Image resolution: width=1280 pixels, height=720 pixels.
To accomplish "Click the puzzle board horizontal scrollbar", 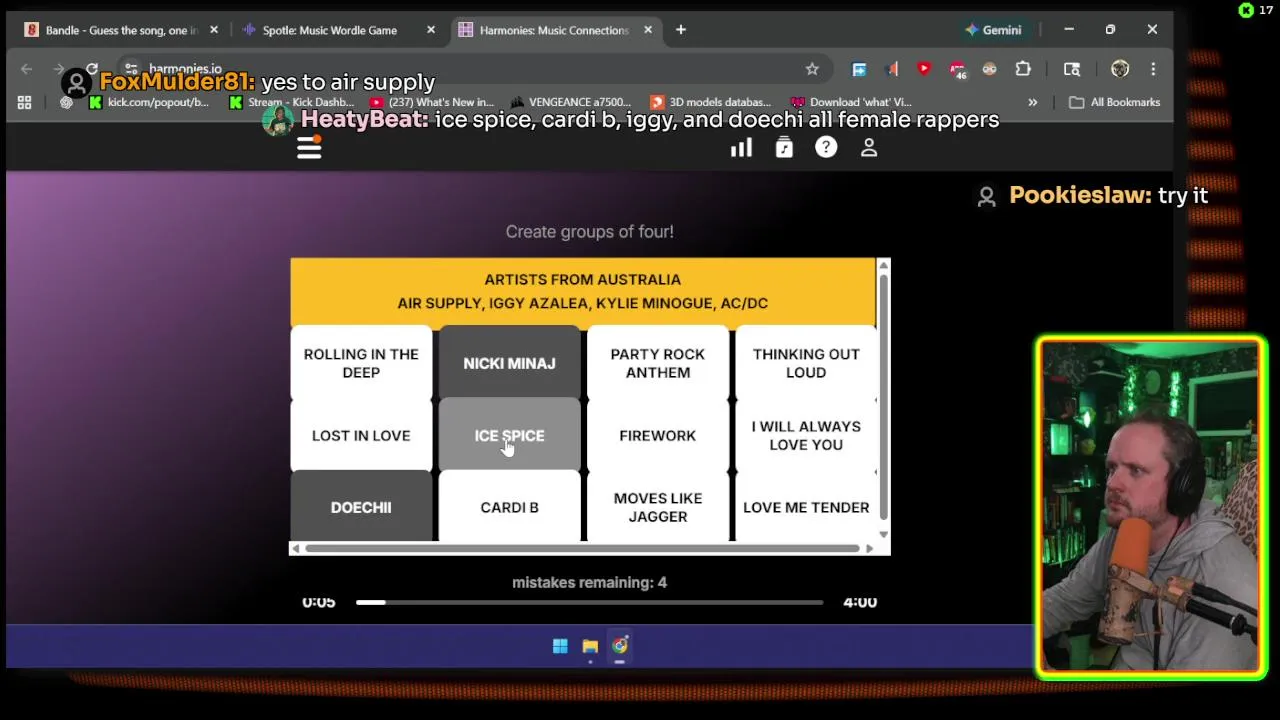I will [x=582, y=548].
